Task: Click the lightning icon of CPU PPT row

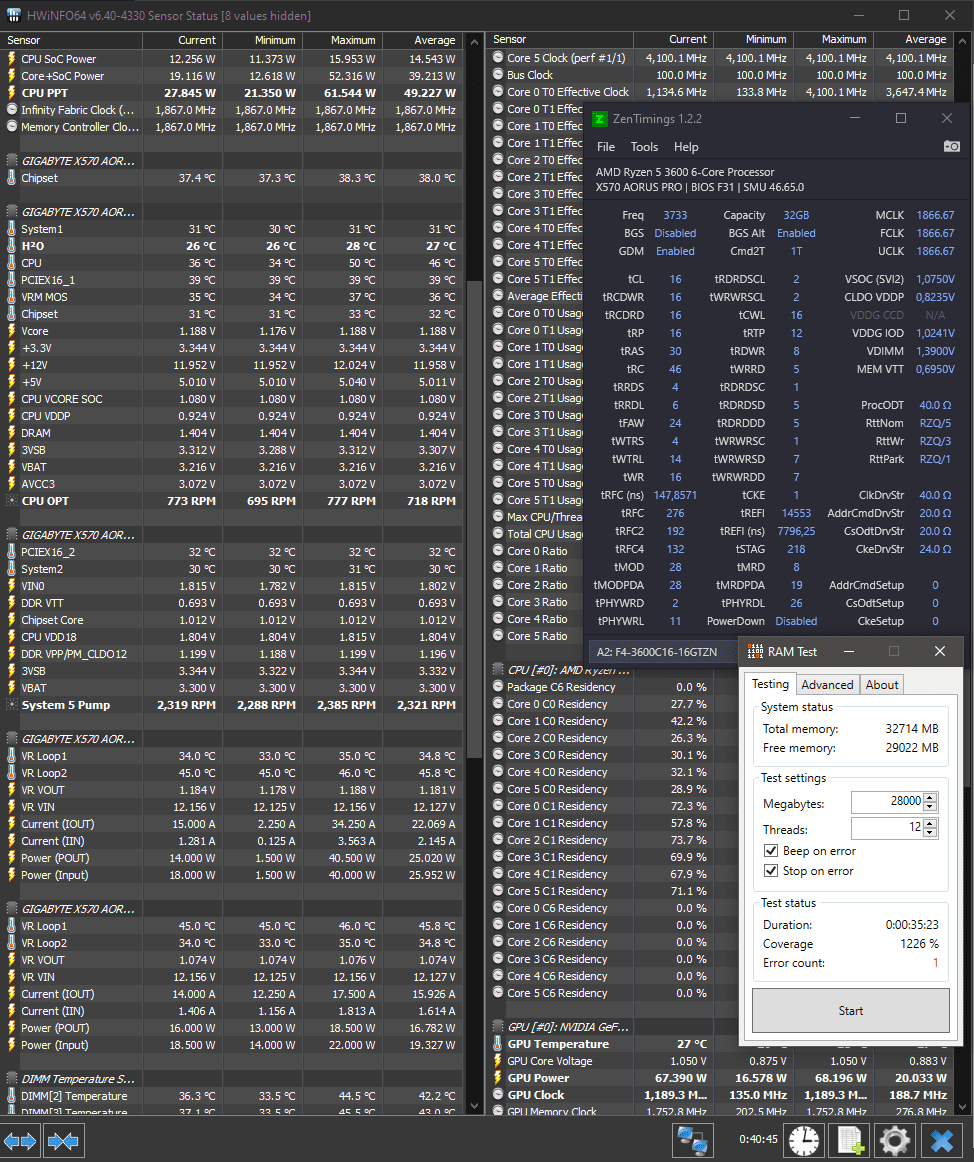Action: tap(11, 93)
